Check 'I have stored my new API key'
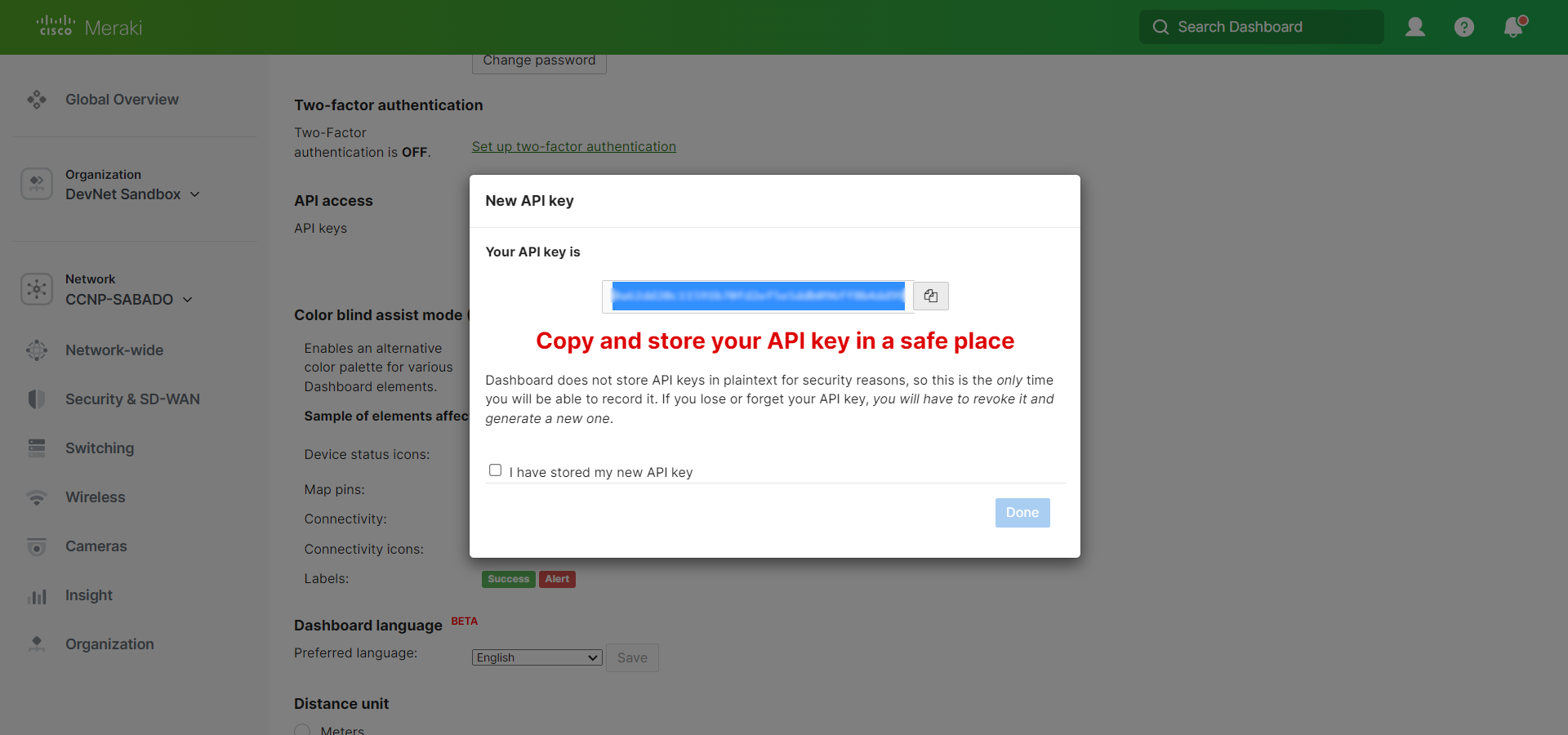 coord(495,470)
